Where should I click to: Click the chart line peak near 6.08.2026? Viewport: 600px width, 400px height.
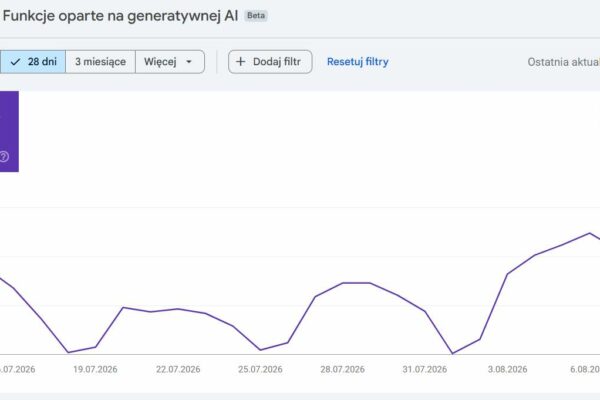[x=590, y=233]
